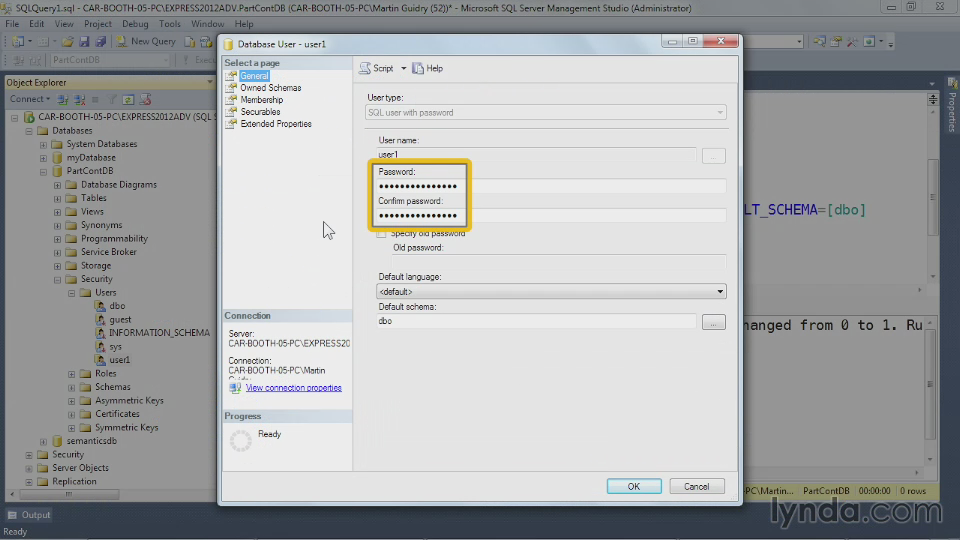Collapse the PartContDB node
This screenshot has height=540, width=960.
pyautogui.click(x=43, y=171)
